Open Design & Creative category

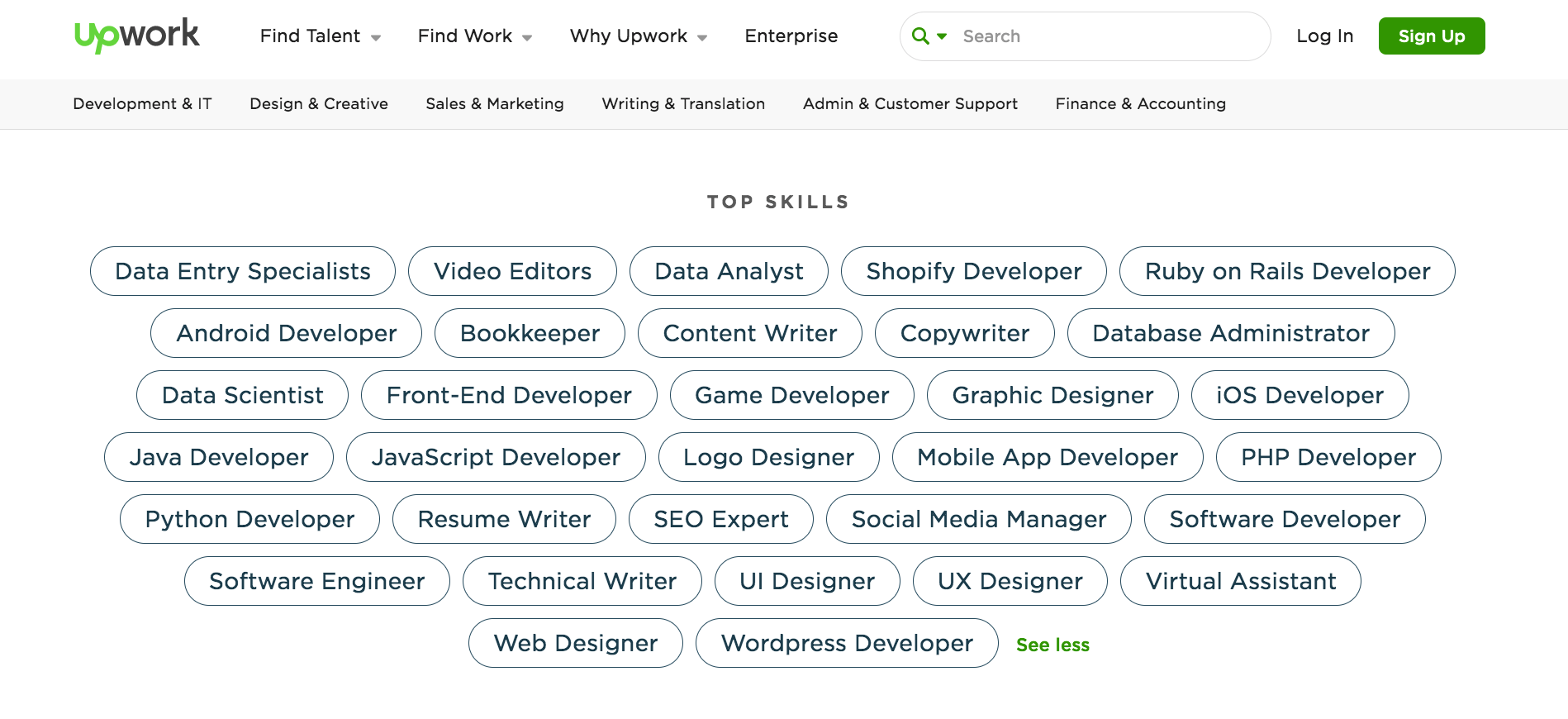(319, 104)
